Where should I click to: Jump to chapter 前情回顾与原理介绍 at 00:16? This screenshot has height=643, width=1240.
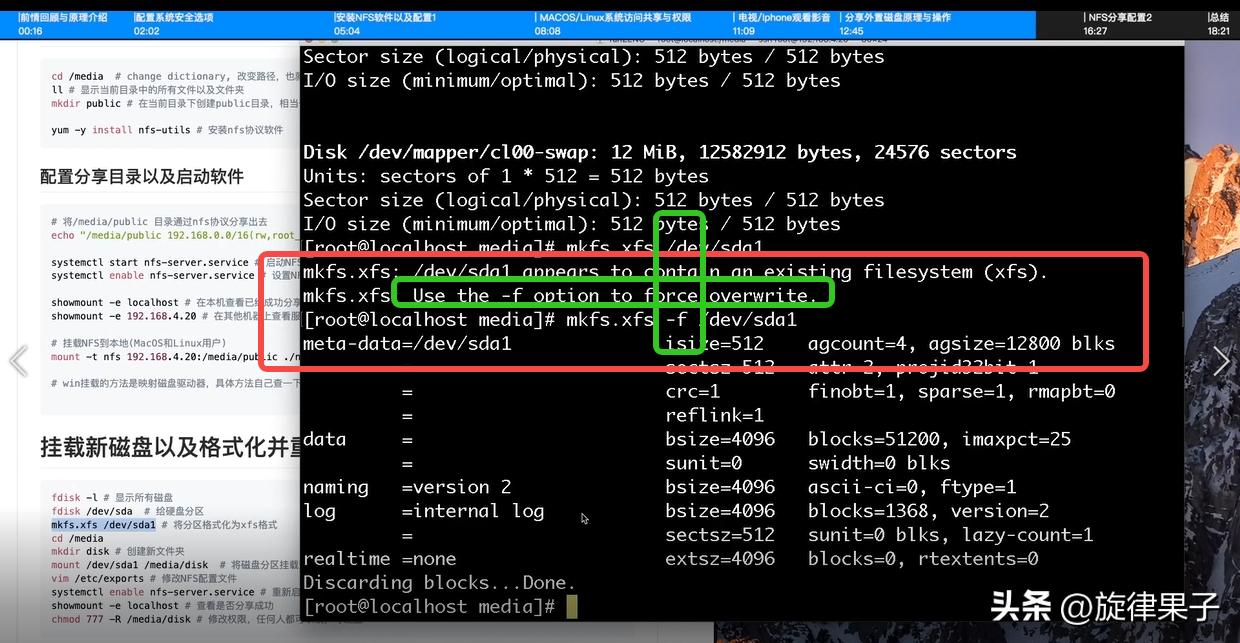63,24
